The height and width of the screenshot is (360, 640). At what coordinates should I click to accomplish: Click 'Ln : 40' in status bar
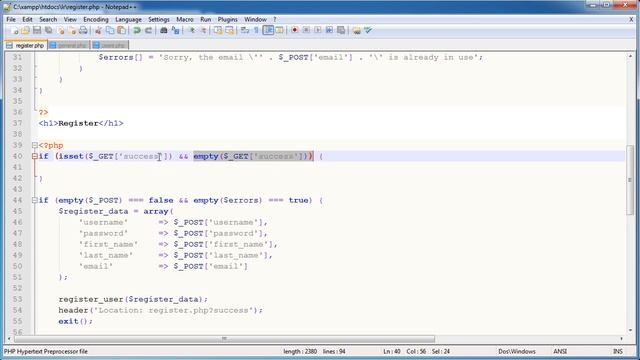391,351
